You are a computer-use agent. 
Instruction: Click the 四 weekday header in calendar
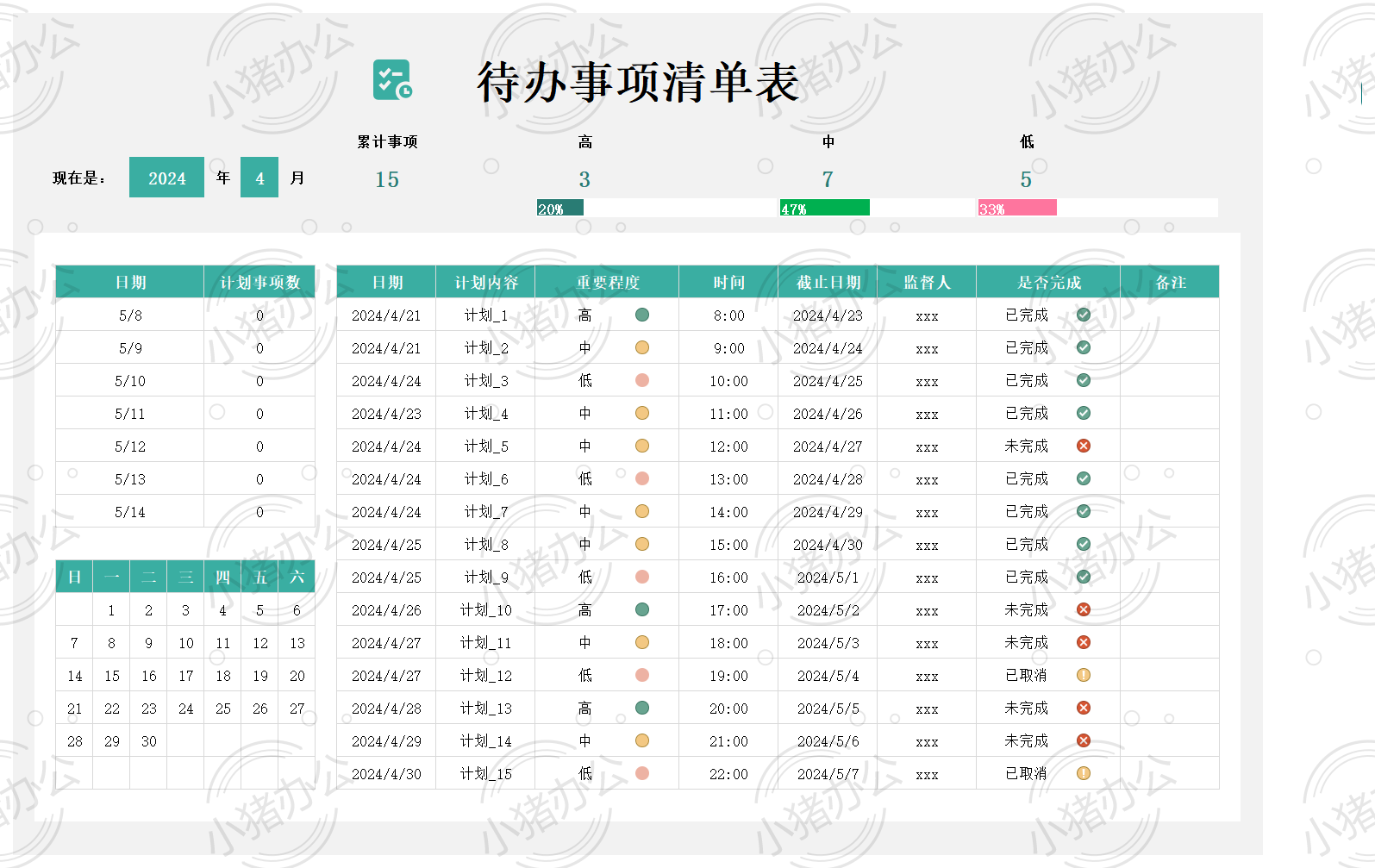[x=223, y=577]
